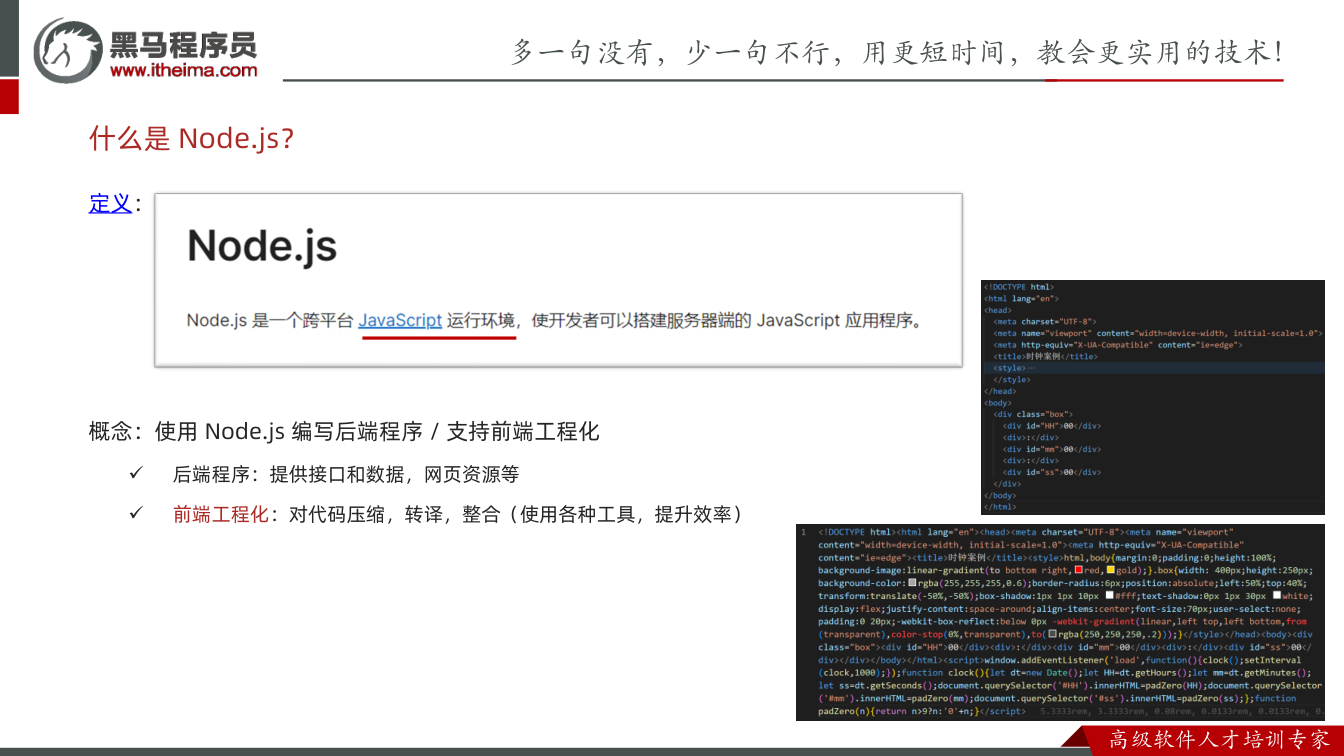Click the Node.js definition screenshot box

point(558,280)
